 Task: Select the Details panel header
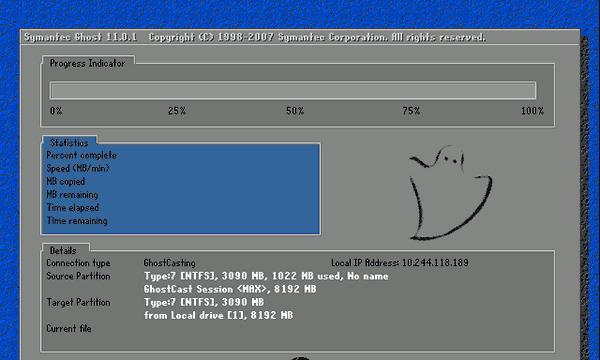[63, 250]
